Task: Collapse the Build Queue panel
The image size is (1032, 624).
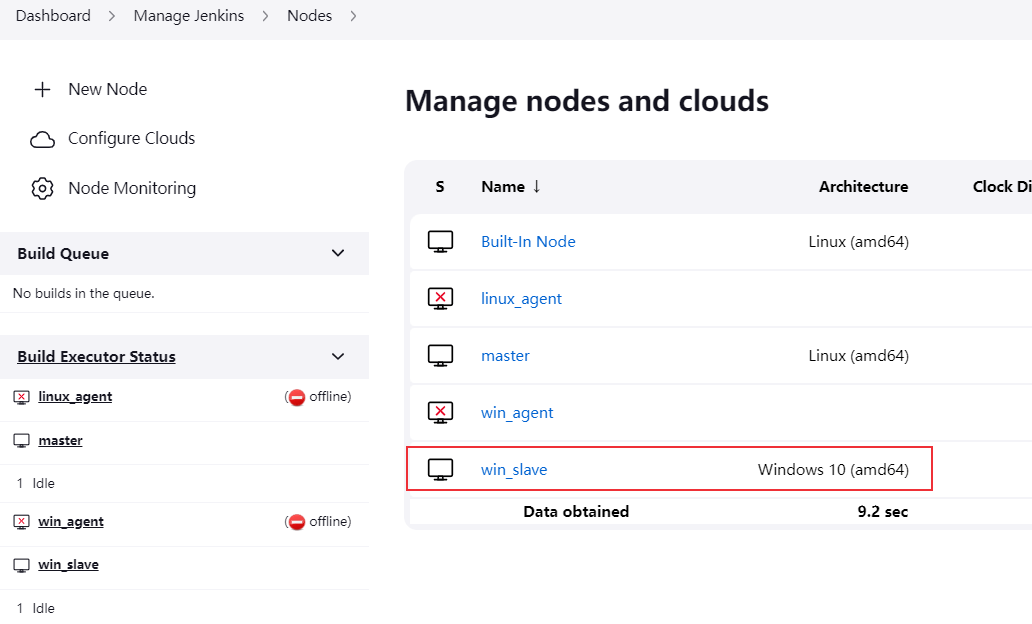Action: 338,253
